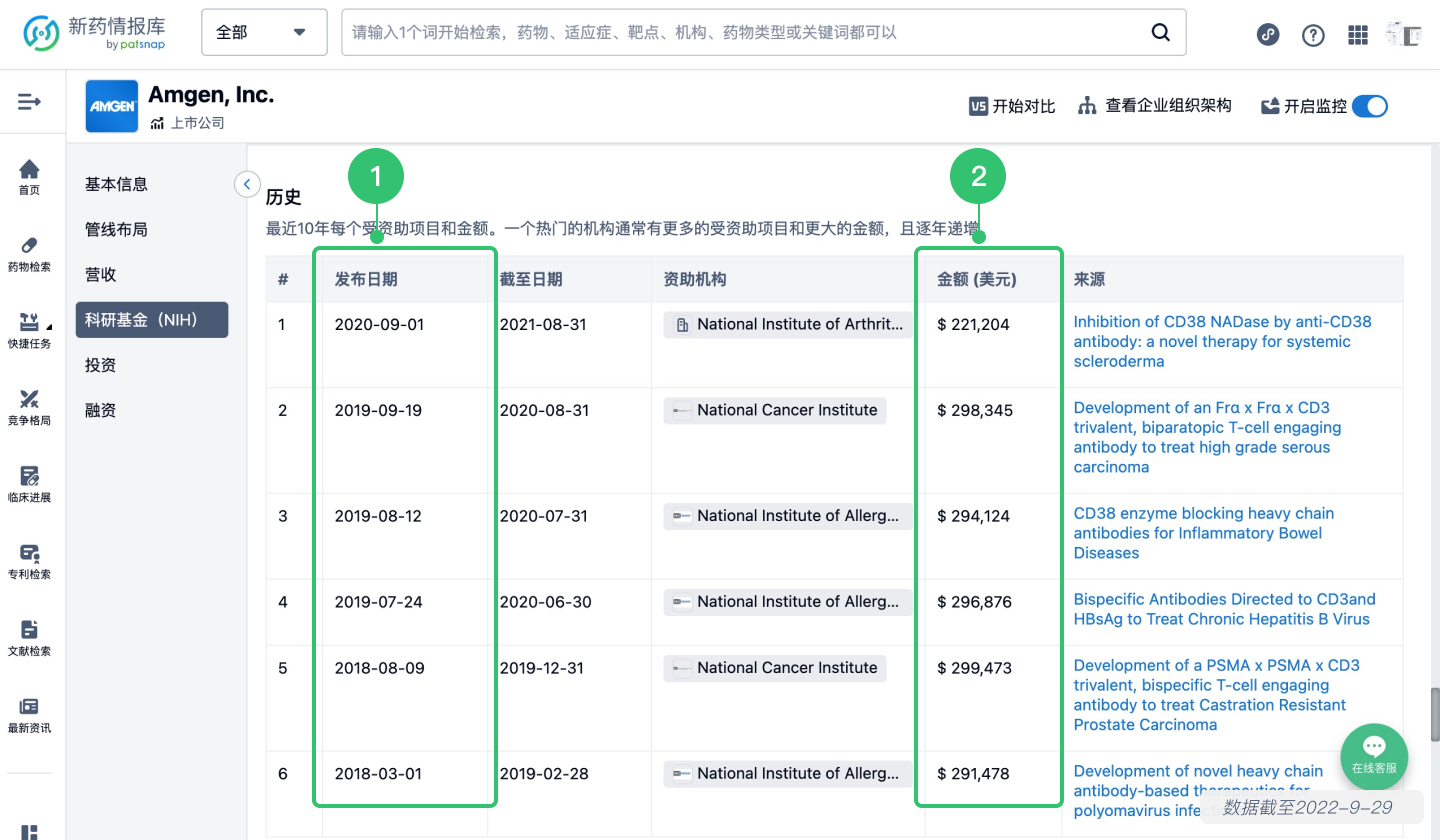Open novel heavy chain polyomavirus link
Image resolution: width=1440 pixels, height=840 pixels.
[1198, 791]
